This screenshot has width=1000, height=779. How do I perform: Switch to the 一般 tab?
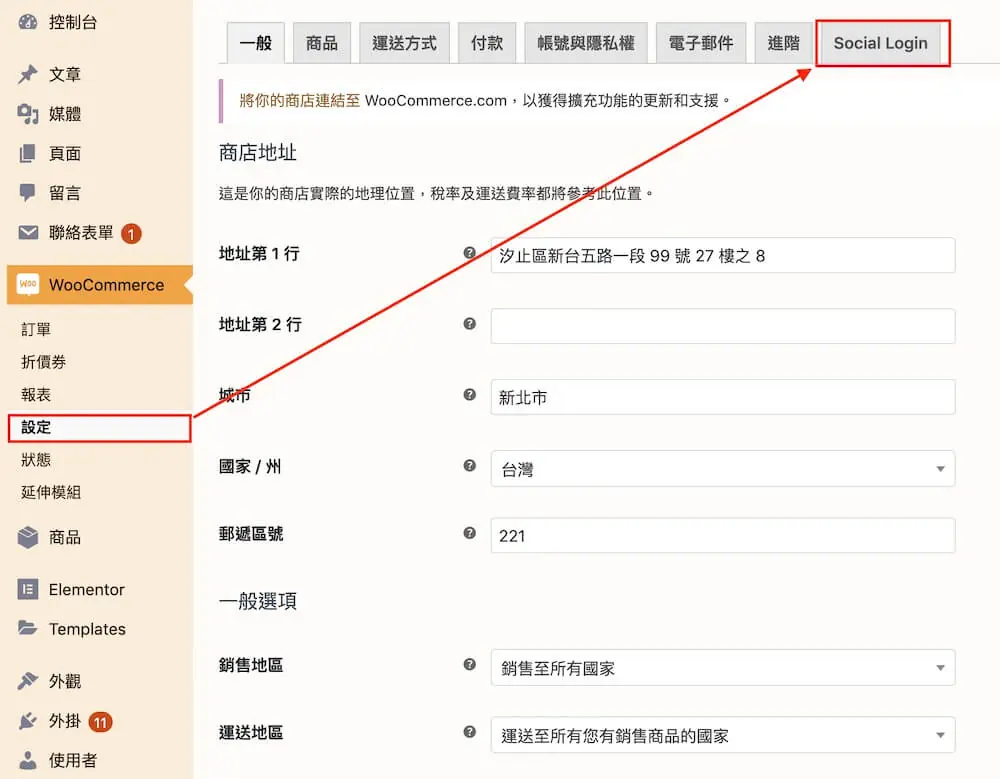(256, 43)
